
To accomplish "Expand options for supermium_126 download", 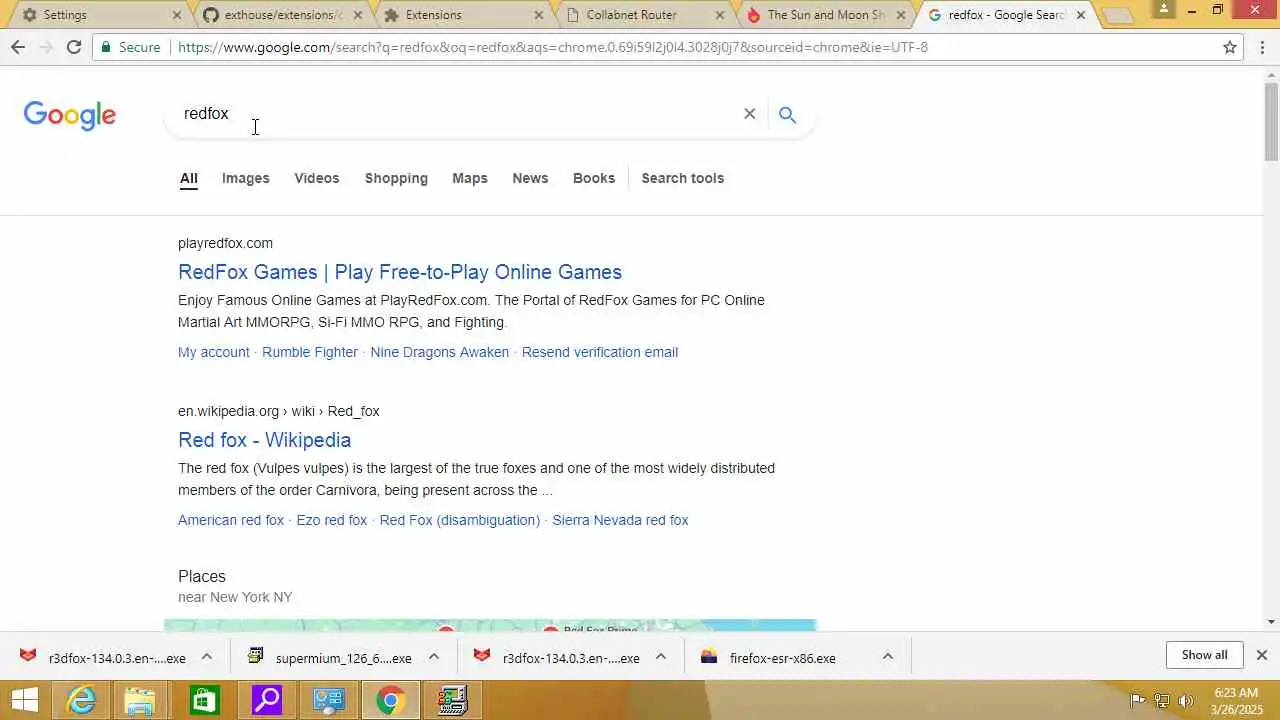I will click(434, 657).
